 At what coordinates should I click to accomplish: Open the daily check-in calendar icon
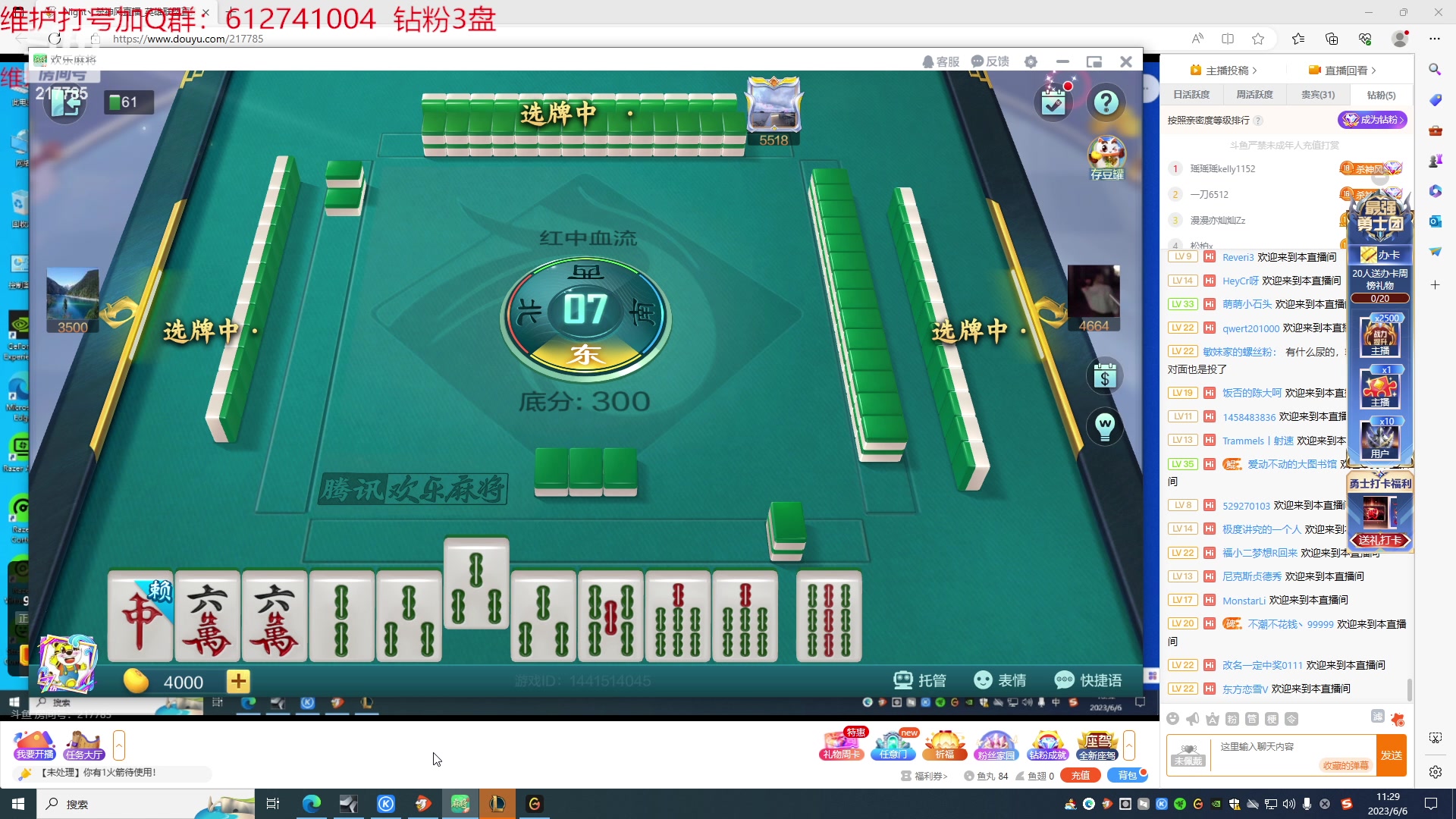[x=1054, y=102]
